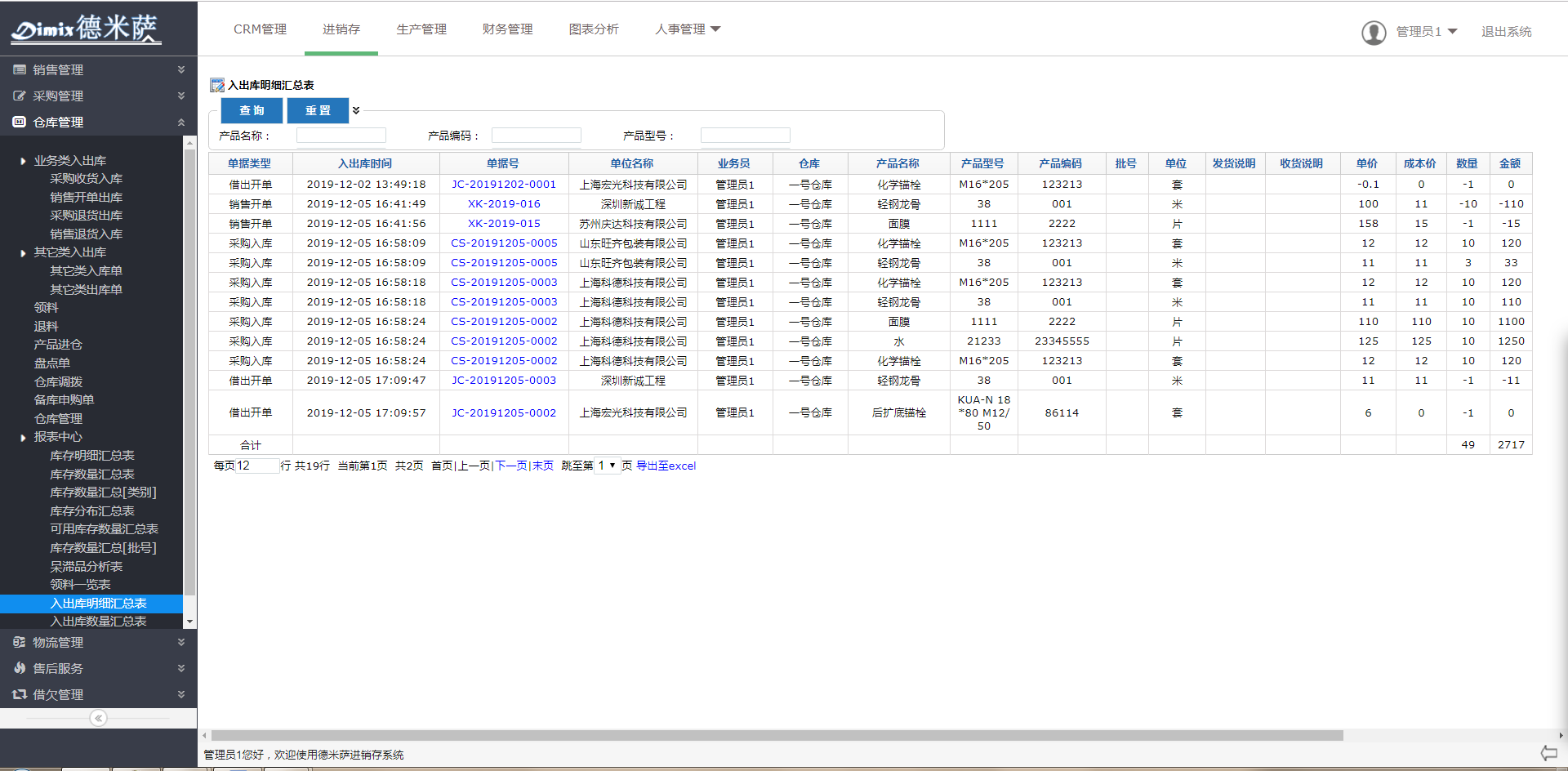The width and height of the screenshot is (1568, 771).
Task: Click the 重置 button
Action: pyautogui.click(x=318, y=110)
